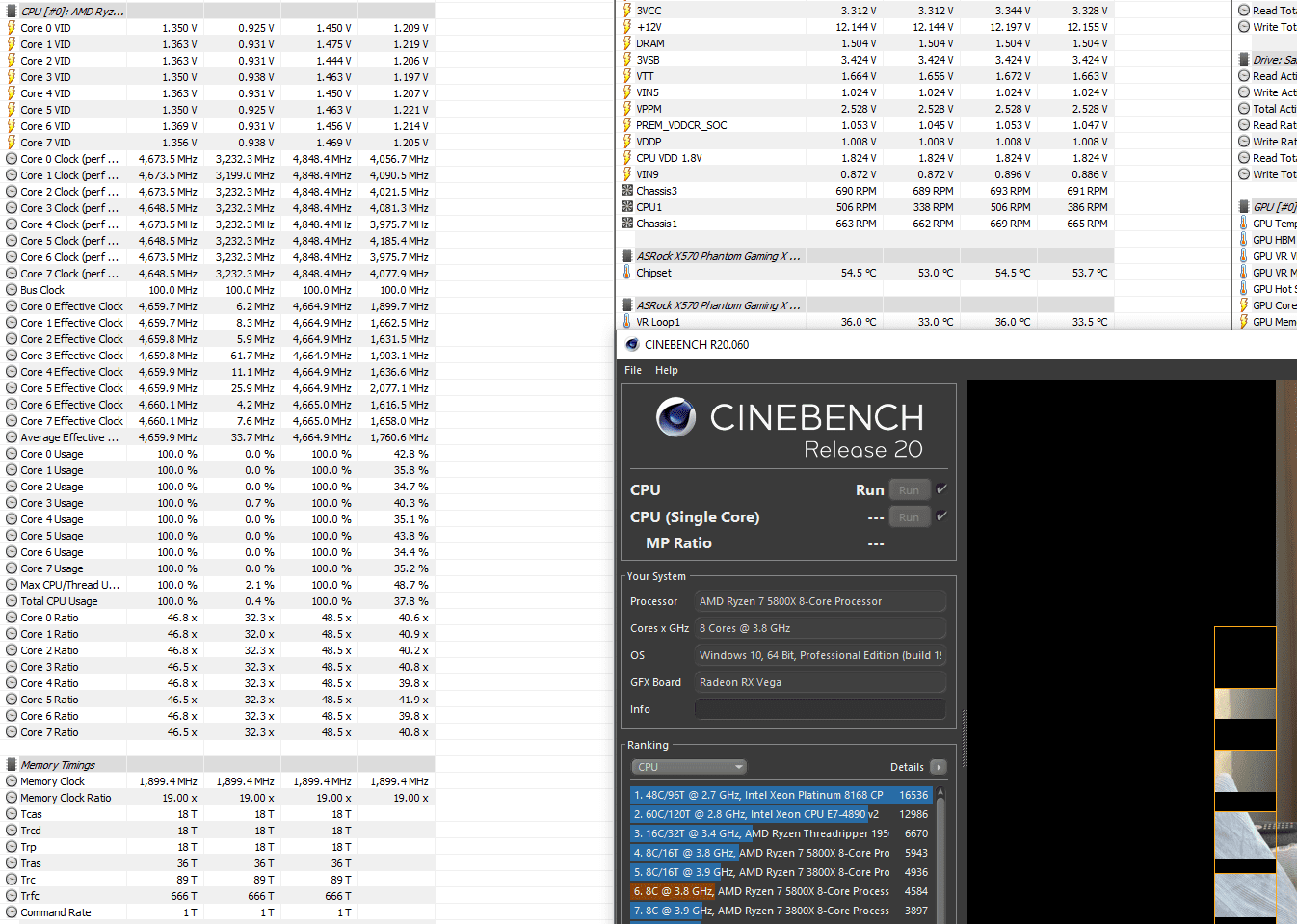Click the Chassis1 fan icon
1297x924 pixels.
pos(627,224)
